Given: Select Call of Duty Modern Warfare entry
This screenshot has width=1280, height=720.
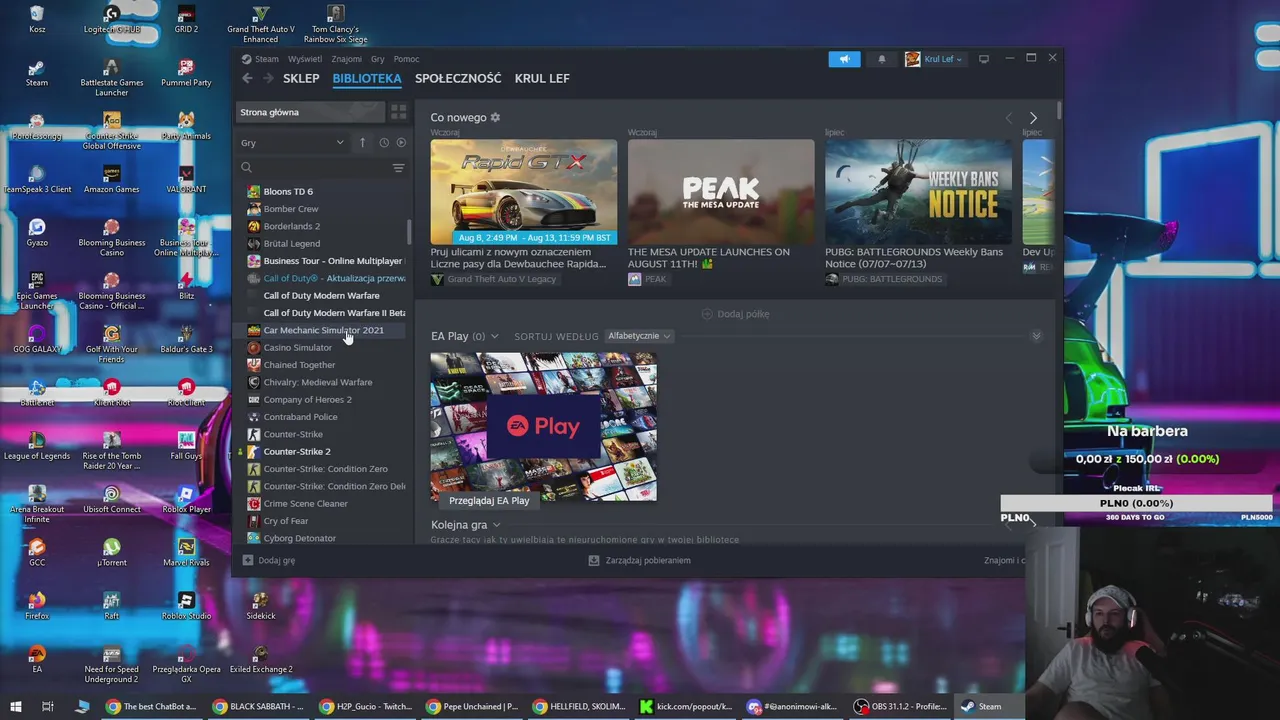Looking at the screenshot, I should (x=321, y=296).
